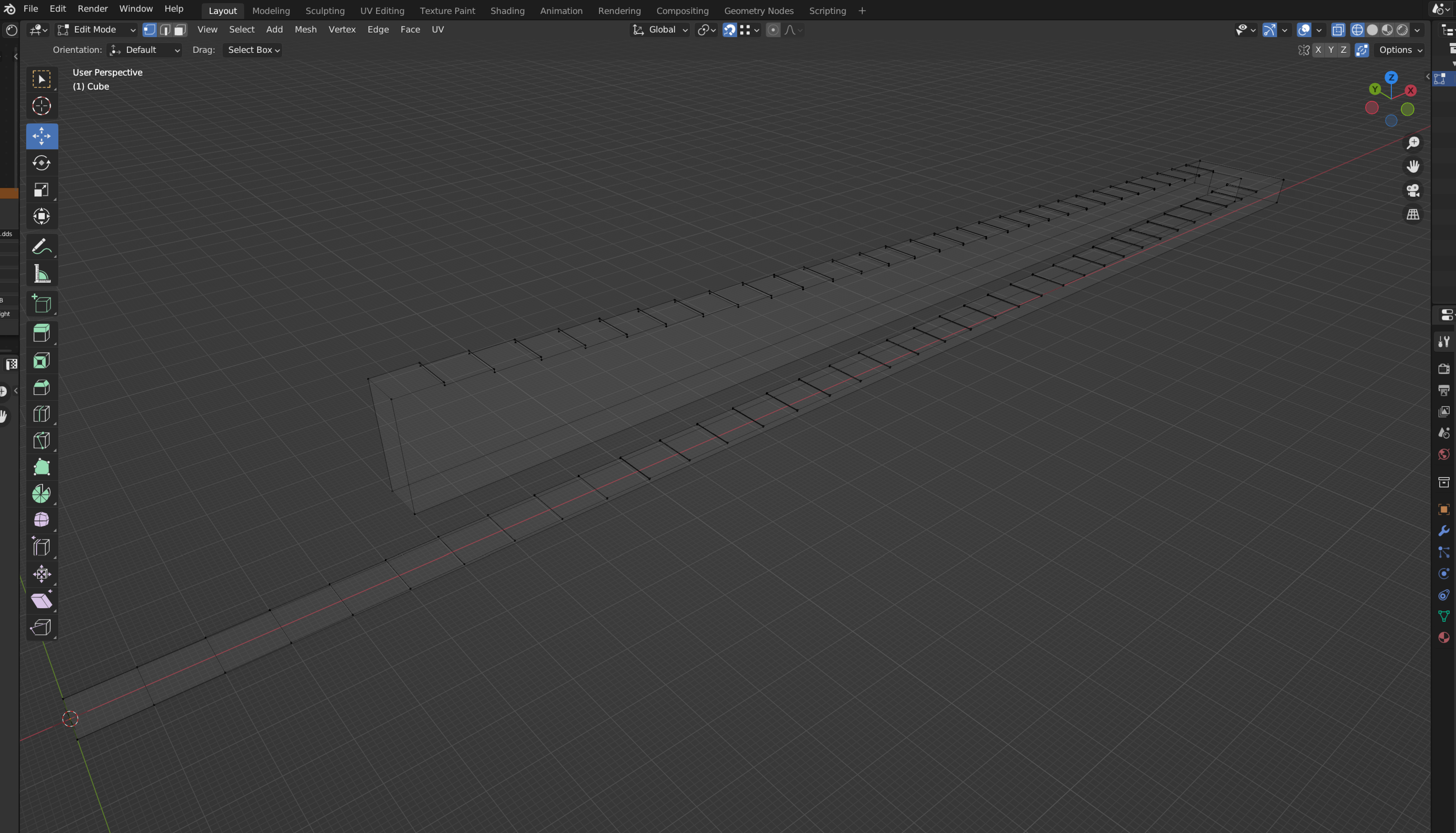Enable X axis mesh symmetry
Screen dimensions: 1456x833
click(1318, 50)
